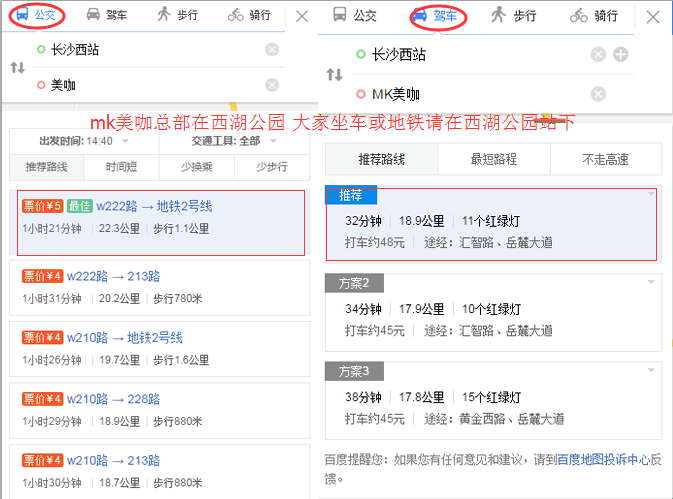Image resolution: width=673 pixels, height=499 pixels.
Task: Click 打车约48元 taxi fare text
Action: [375, 243]
